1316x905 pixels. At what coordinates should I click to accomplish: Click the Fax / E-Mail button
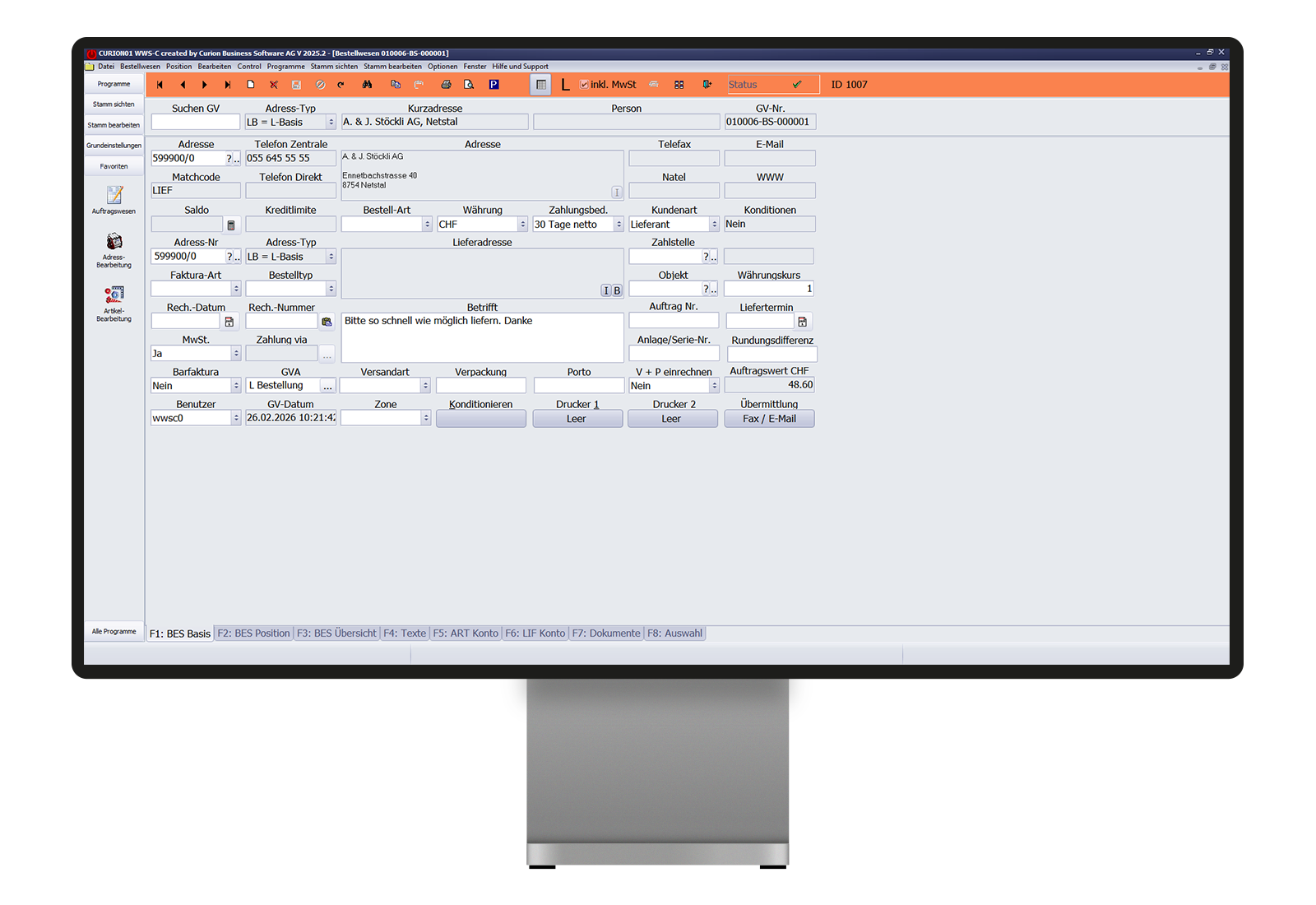[769, 419]
